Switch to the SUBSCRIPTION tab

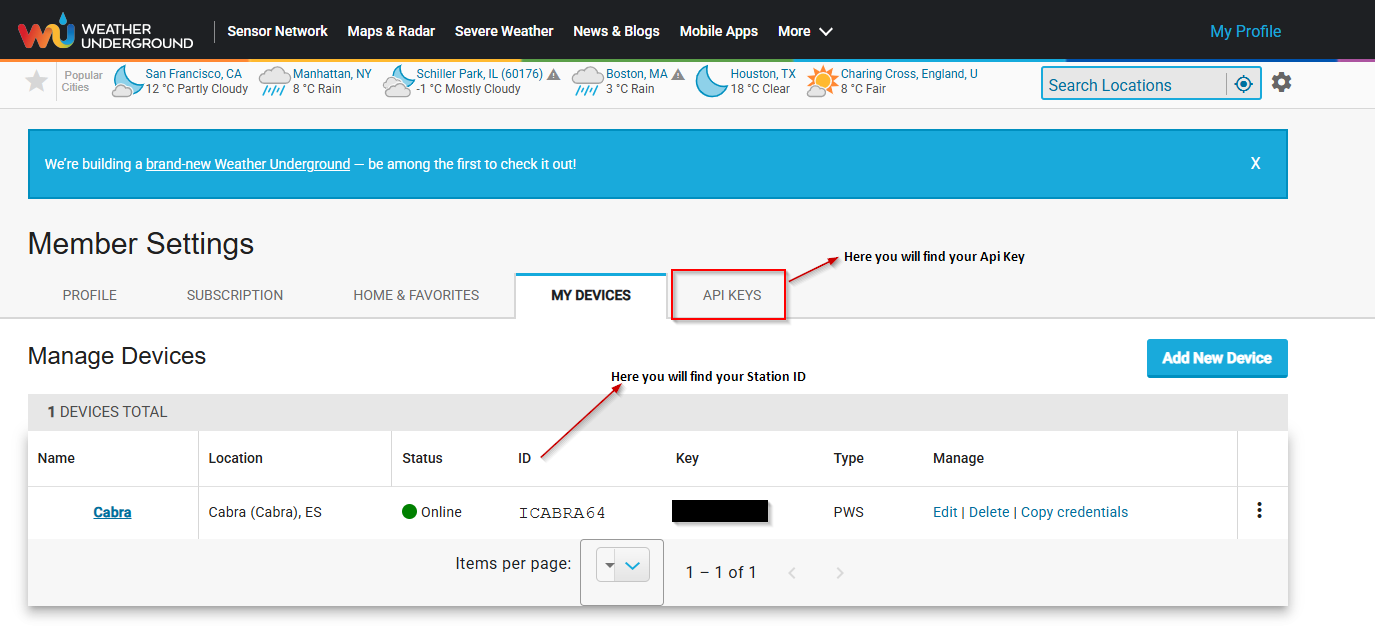point(235,295)
